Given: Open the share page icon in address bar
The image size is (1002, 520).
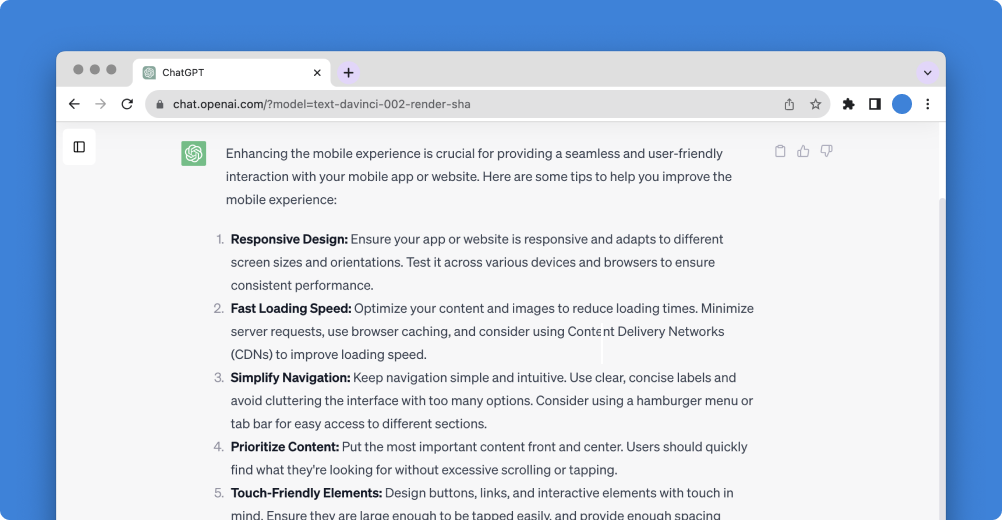Looking at the screenshot, I should [789, 104].
